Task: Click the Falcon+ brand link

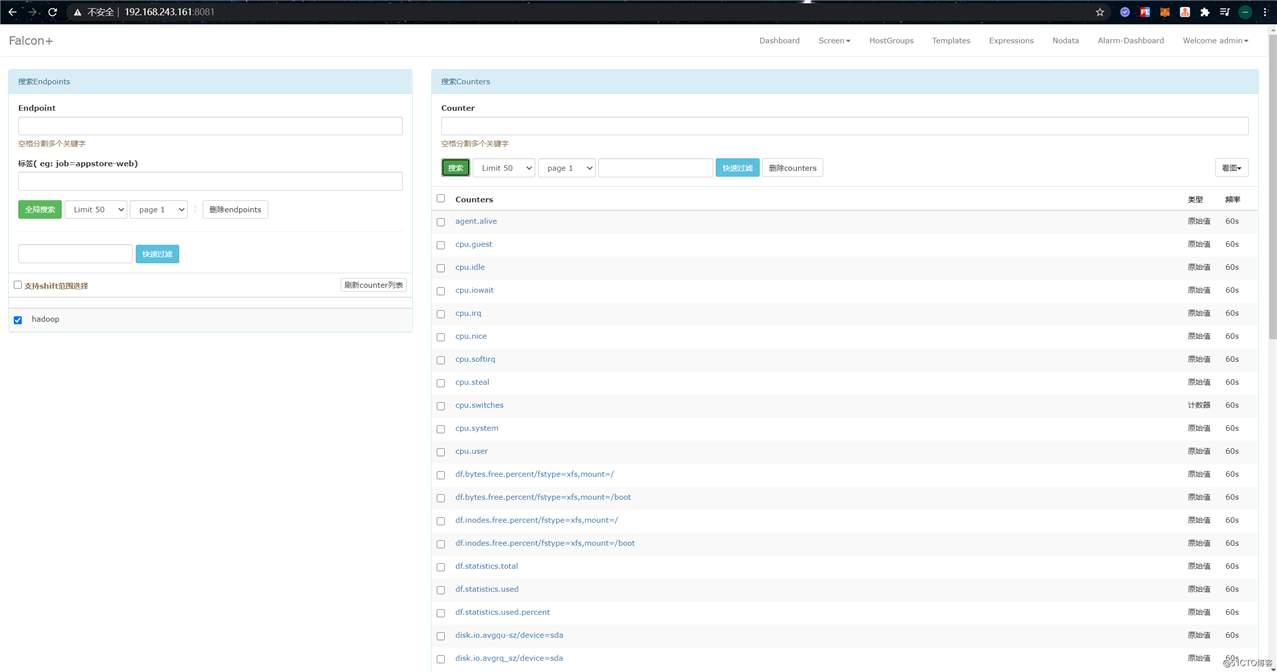Action: pos(31,41)
